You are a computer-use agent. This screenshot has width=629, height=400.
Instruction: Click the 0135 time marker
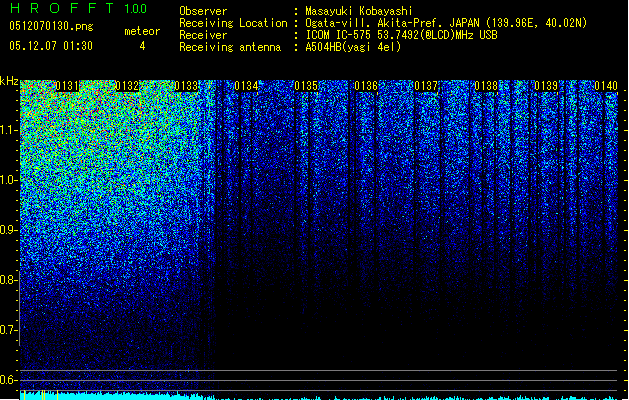(306, 86)
